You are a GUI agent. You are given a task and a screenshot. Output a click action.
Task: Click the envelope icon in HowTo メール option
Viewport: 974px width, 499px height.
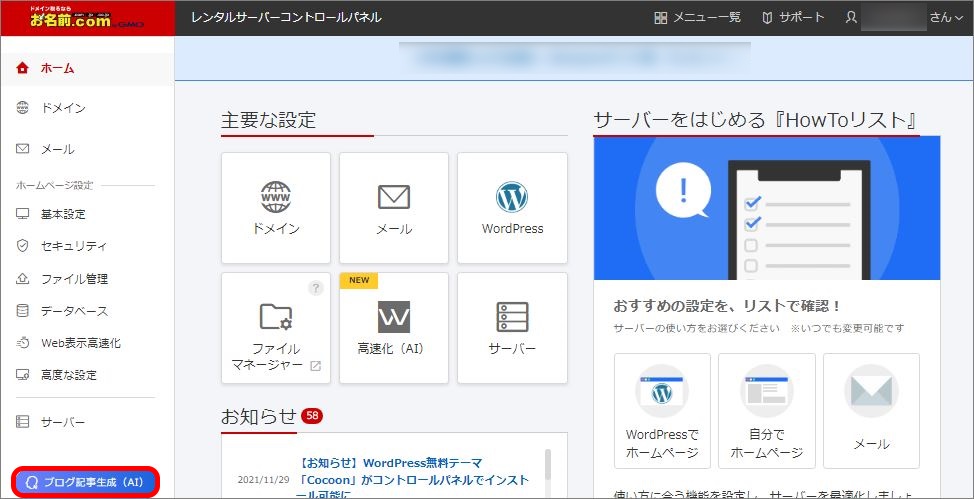(x=872, y=391)
